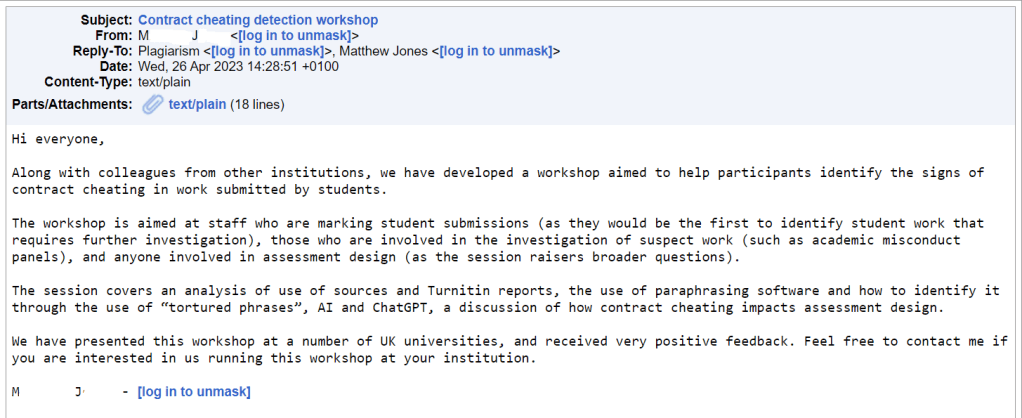
Task: Open the "Contract cheating detection workshop" subject link
Action: pyautogui.click(x=258, y=20)
